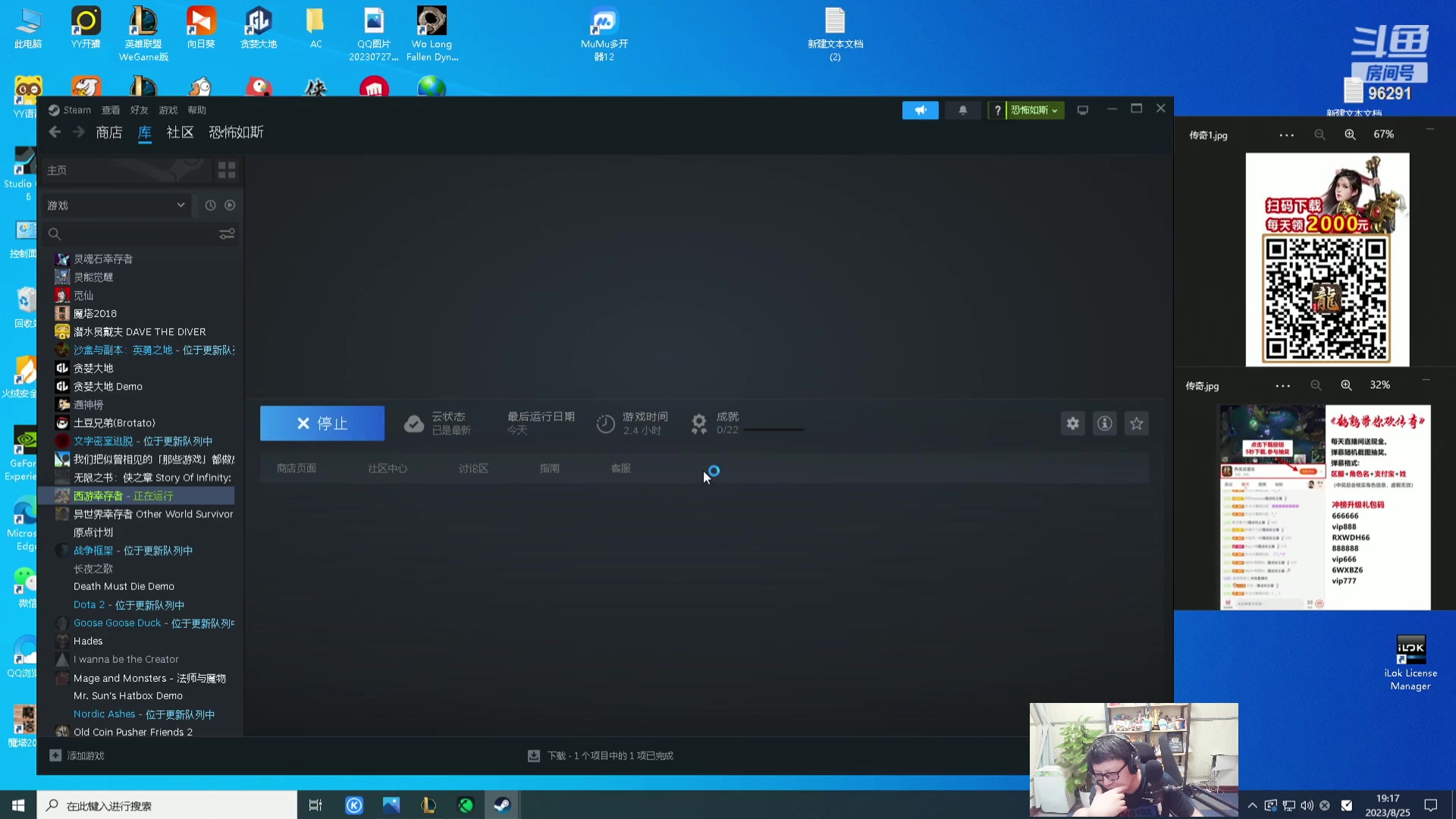Viewport: 1456px width, 819px height.
Task: Open the 游戏 games menu
Action: pos(168,110)
